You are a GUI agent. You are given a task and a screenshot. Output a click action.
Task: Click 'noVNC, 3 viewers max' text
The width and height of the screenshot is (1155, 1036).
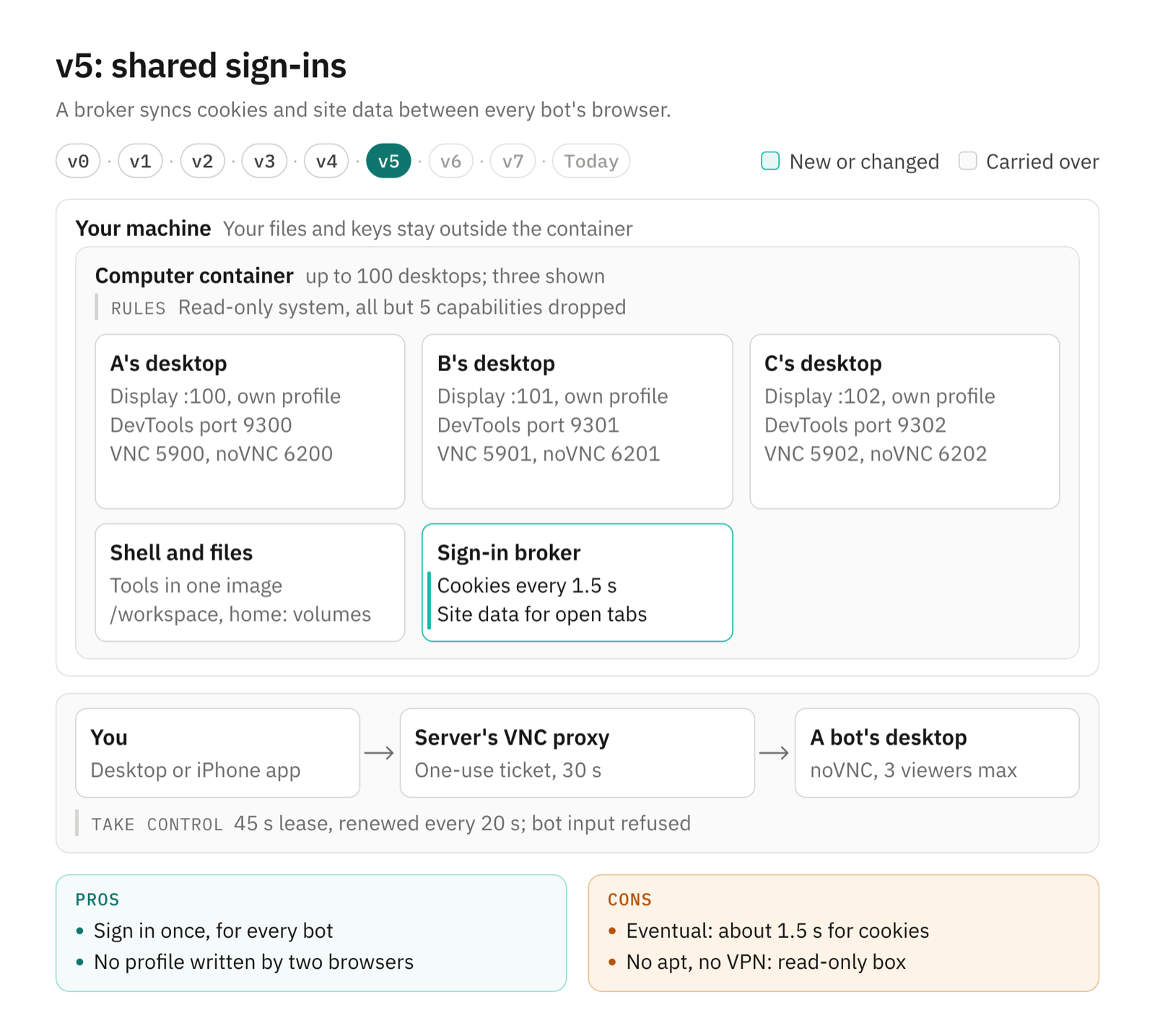coord(913,770)
